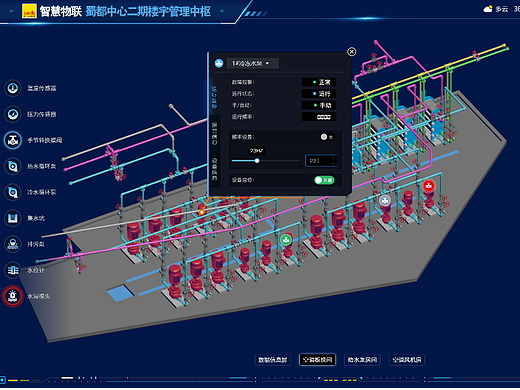Select the 温度传感器 temperature sensor icon
Image resolution: width=520 pixels, height=390 pixels.
coord(13,88)
